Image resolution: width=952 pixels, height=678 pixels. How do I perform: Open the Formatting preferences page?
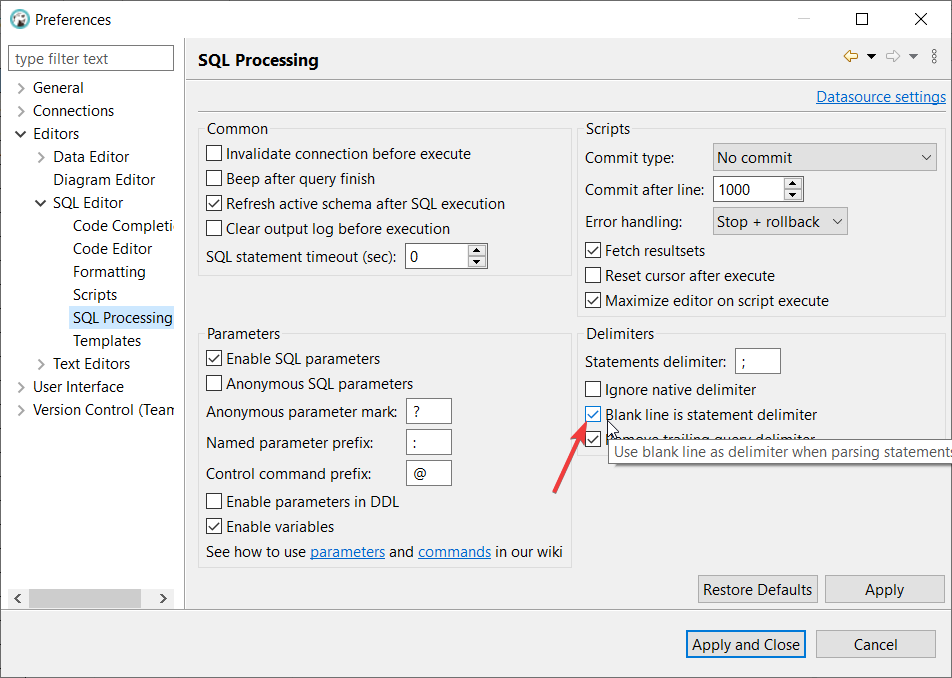point(109,271)
